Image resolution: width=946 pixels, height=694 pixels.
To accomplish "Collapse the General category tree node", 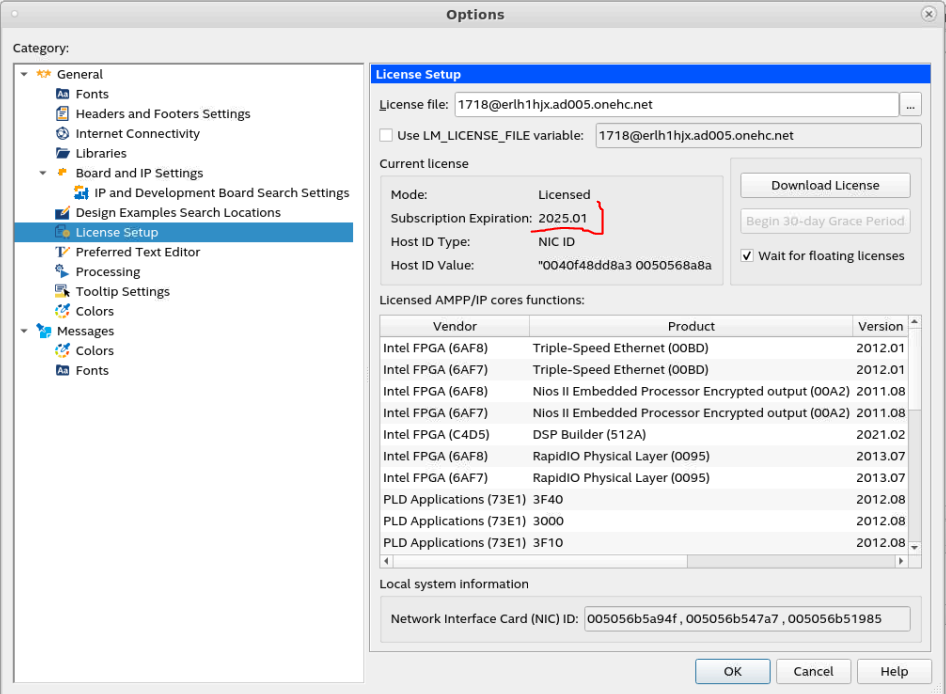I will pos(24,74).
